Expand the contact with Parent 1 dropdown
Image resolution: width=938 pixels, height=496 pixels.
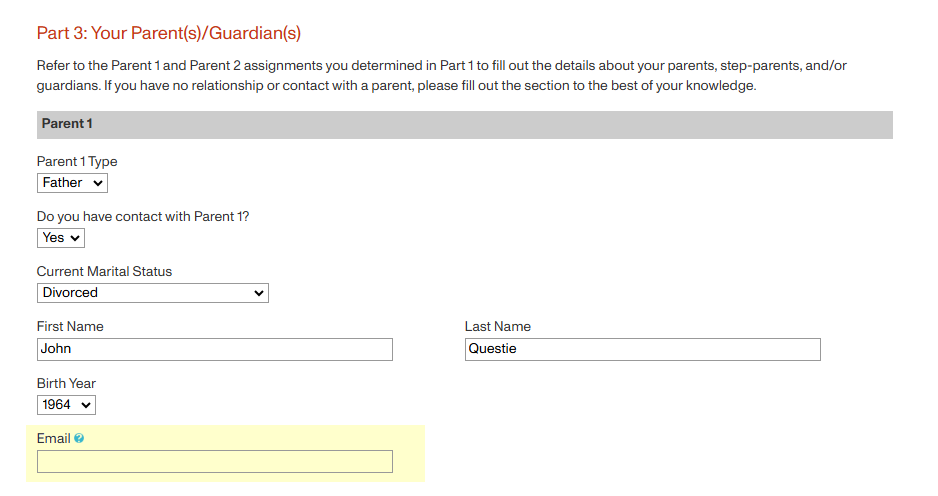click(x=61, y=238)
